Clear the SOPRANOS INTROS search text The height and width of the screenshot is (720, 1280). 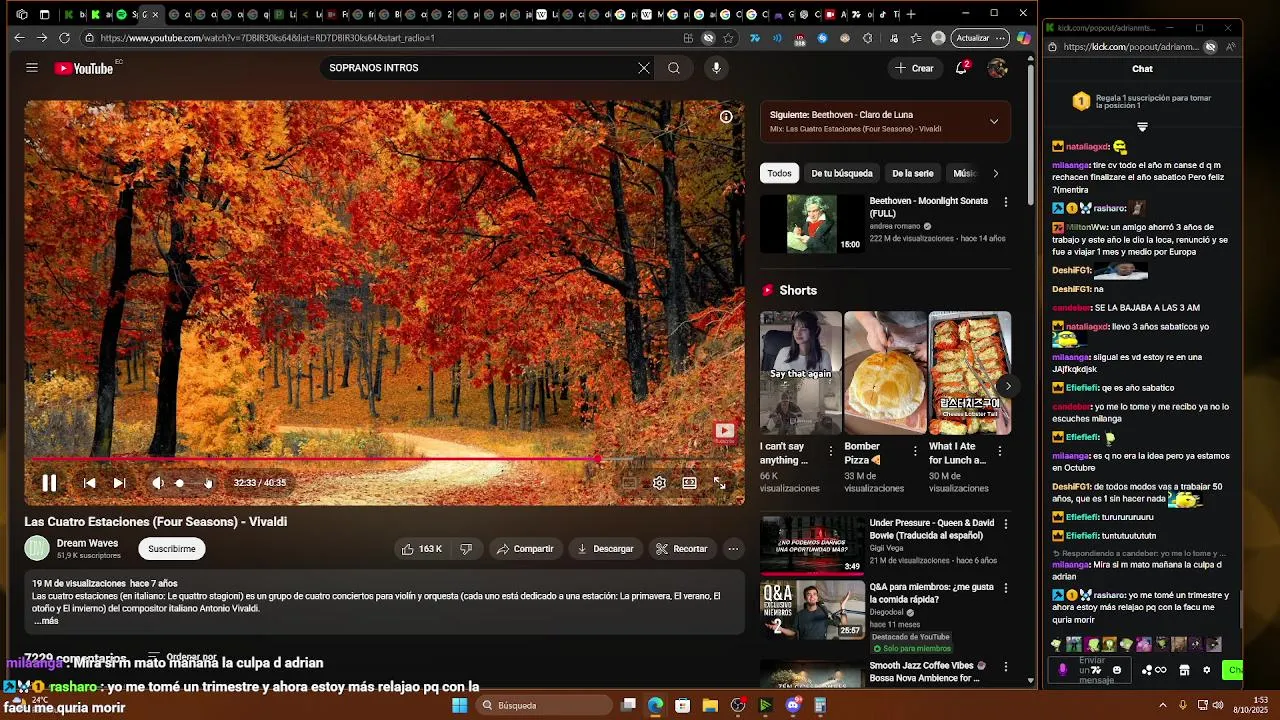644,68
